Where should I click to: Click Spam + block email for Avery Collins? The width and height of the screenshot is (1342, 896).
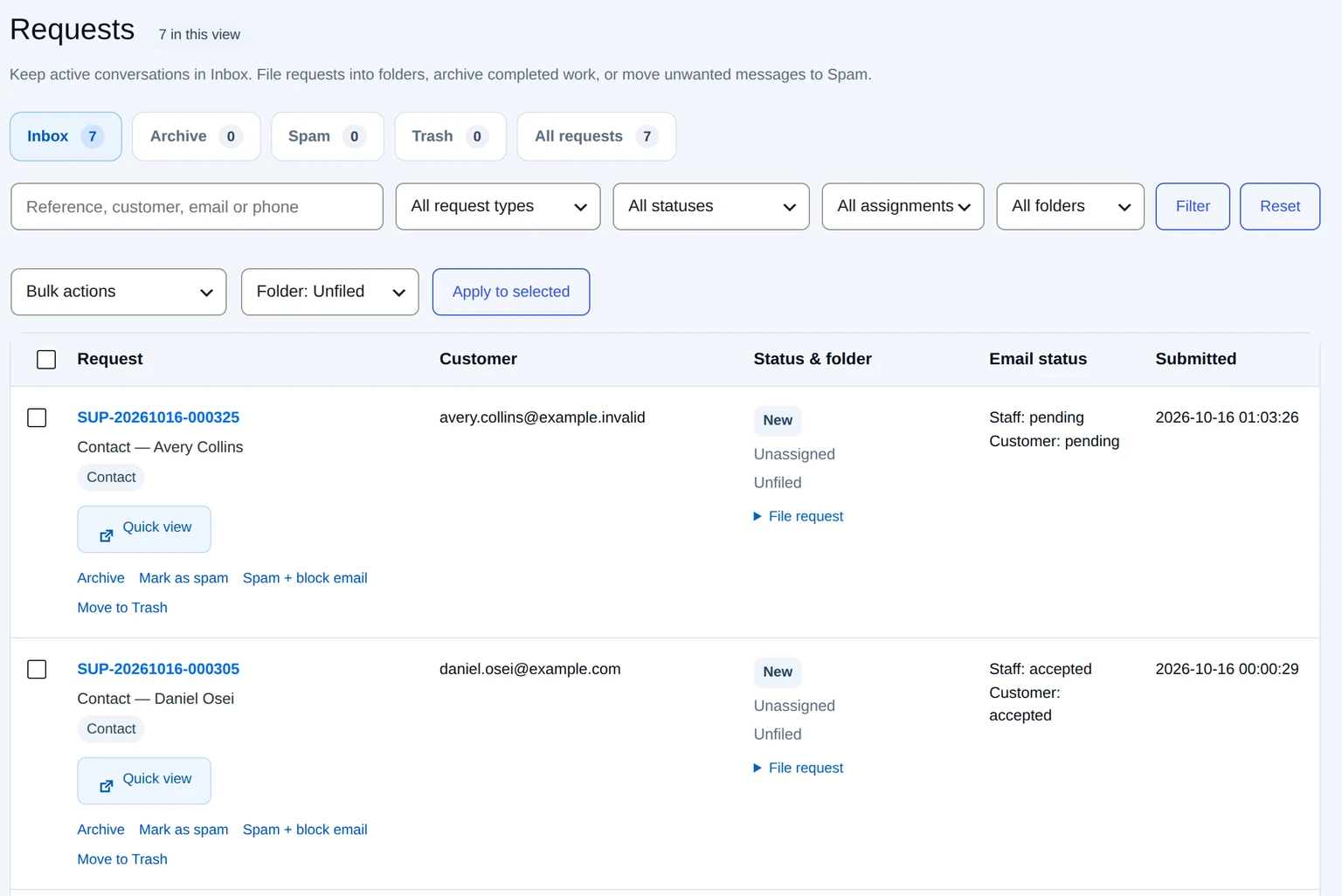(x=305, y=578)
